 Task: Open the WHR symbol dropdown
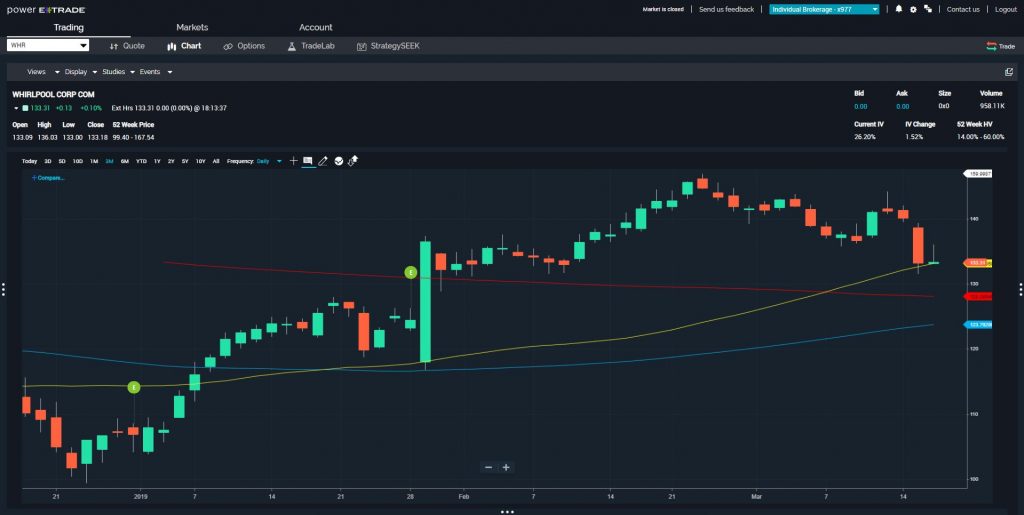coord(48,46)
